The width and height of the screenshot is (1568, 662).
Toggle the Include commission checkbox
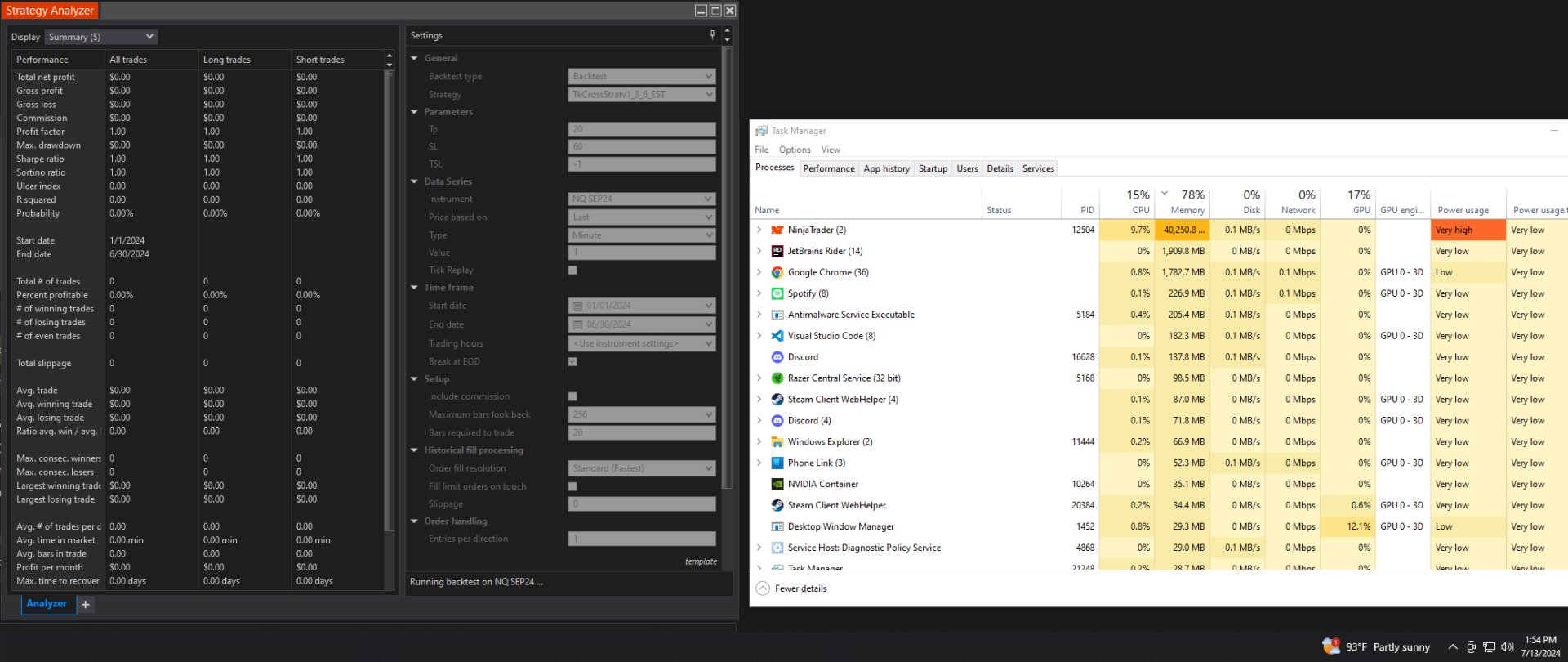572,396
